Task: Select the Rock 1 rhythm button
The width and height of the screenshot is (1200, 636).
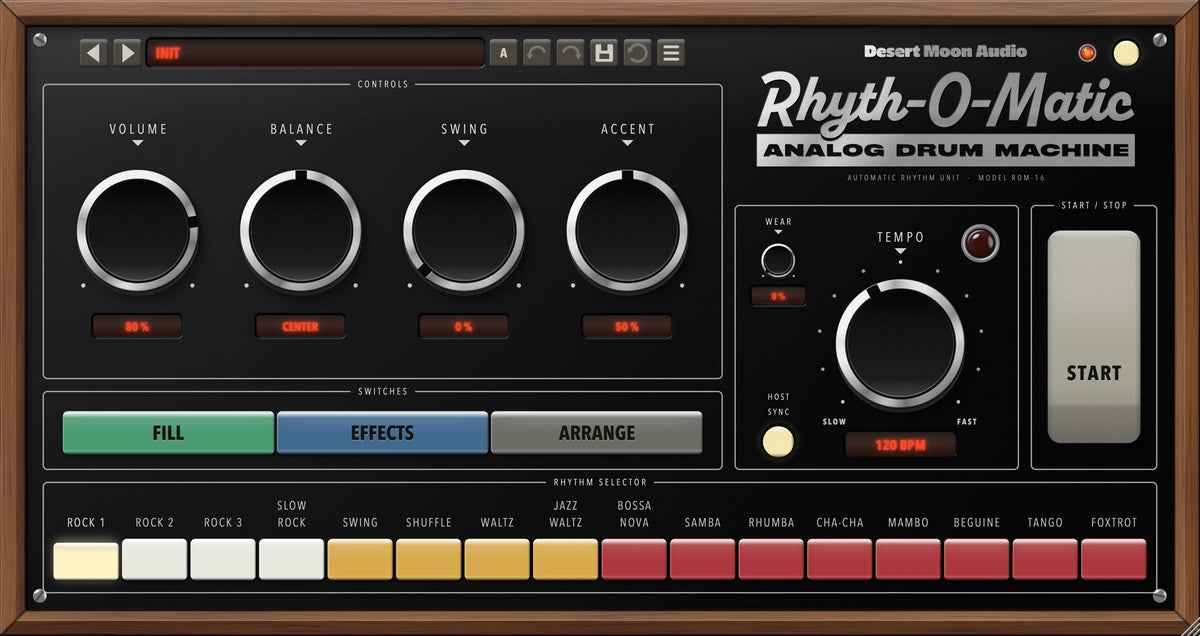Action: click(x=86, y=559)
